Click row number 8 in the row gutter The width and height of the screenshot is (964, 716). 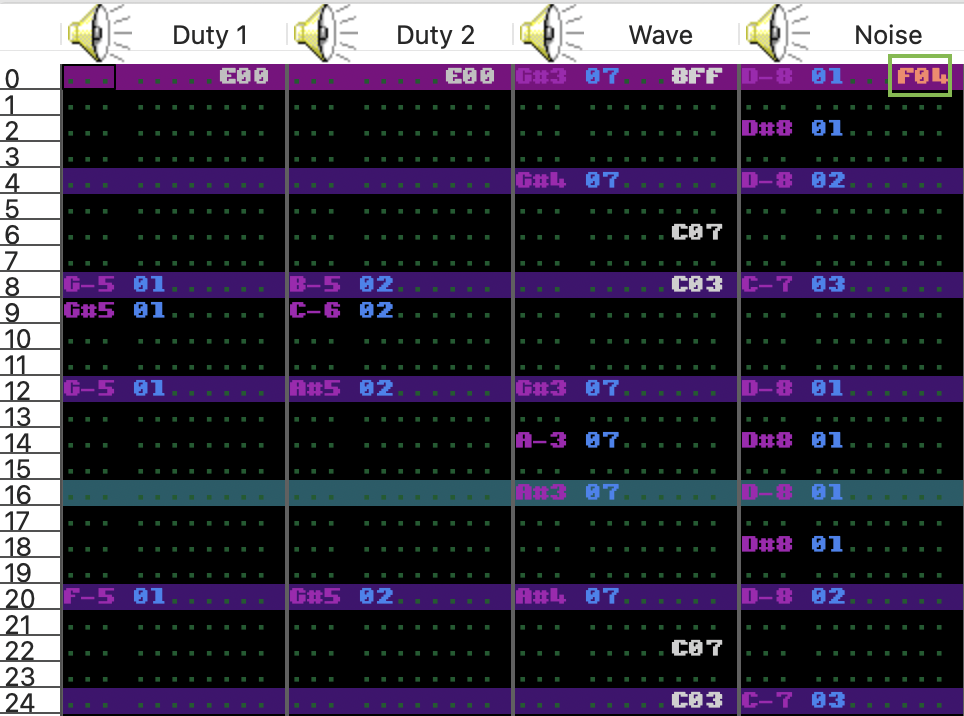tap(12, 287)
